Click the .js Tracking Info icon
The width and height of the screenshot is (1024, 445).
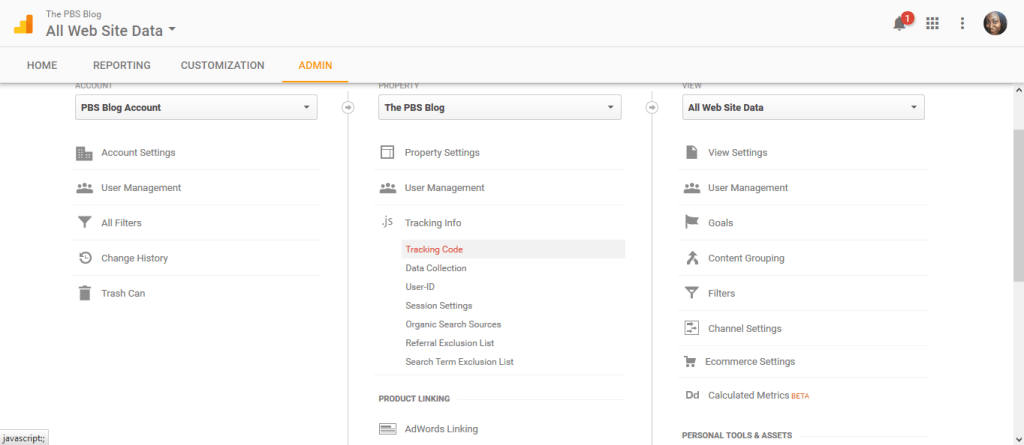click(x=387, y=222)
